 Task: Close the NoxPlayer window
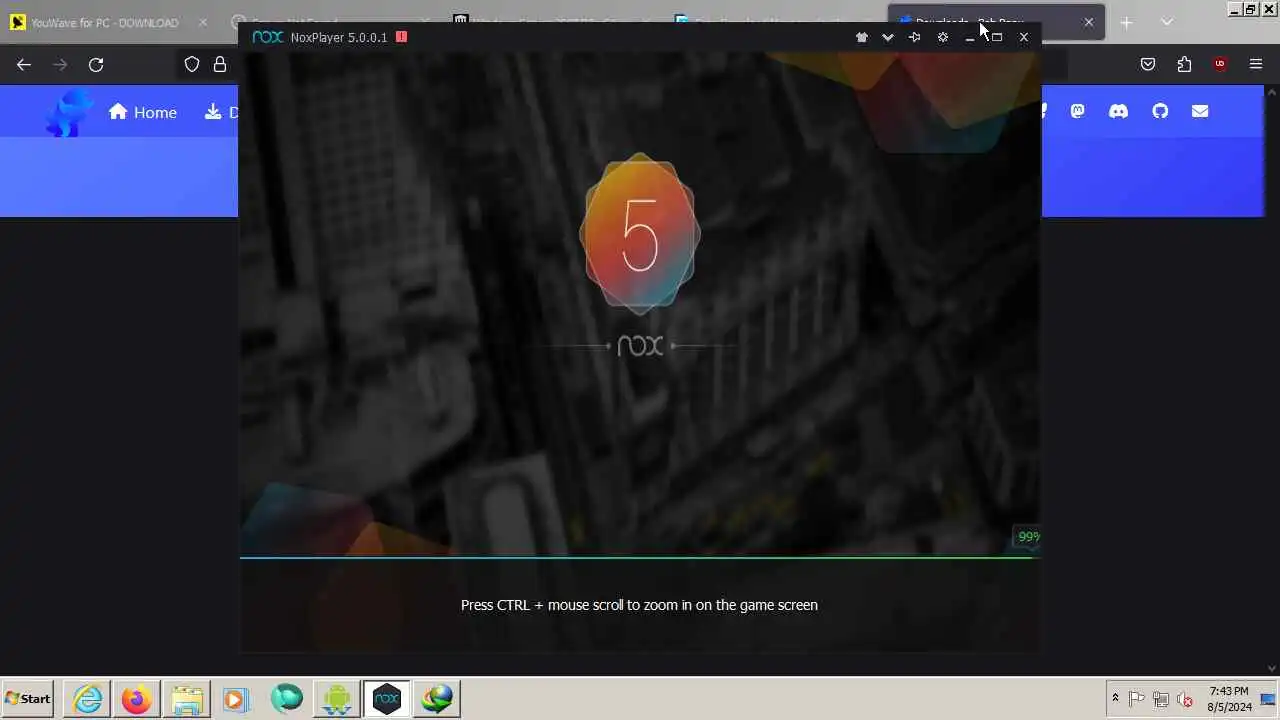pos(1024,37)
